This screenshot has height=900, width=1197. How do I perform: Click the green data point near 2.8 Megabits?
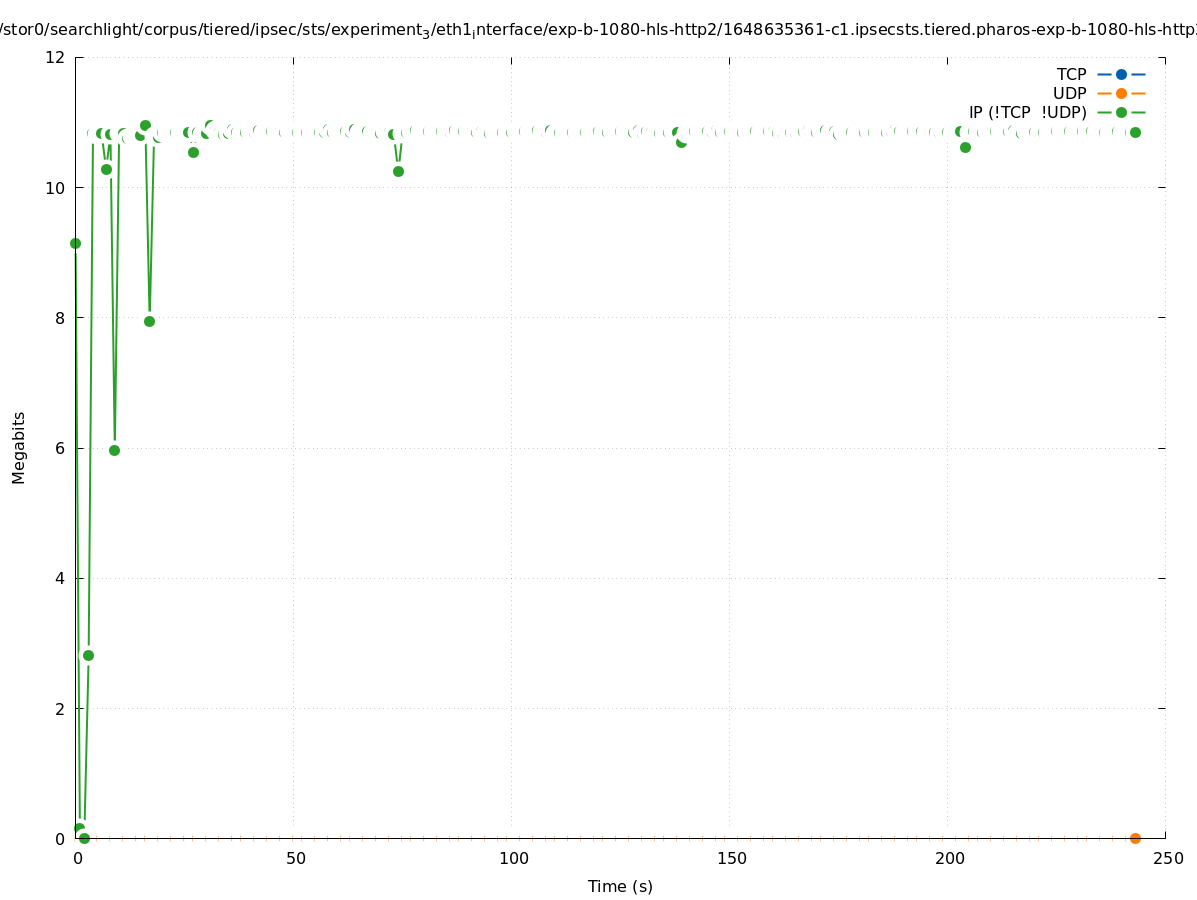[88, 655]
